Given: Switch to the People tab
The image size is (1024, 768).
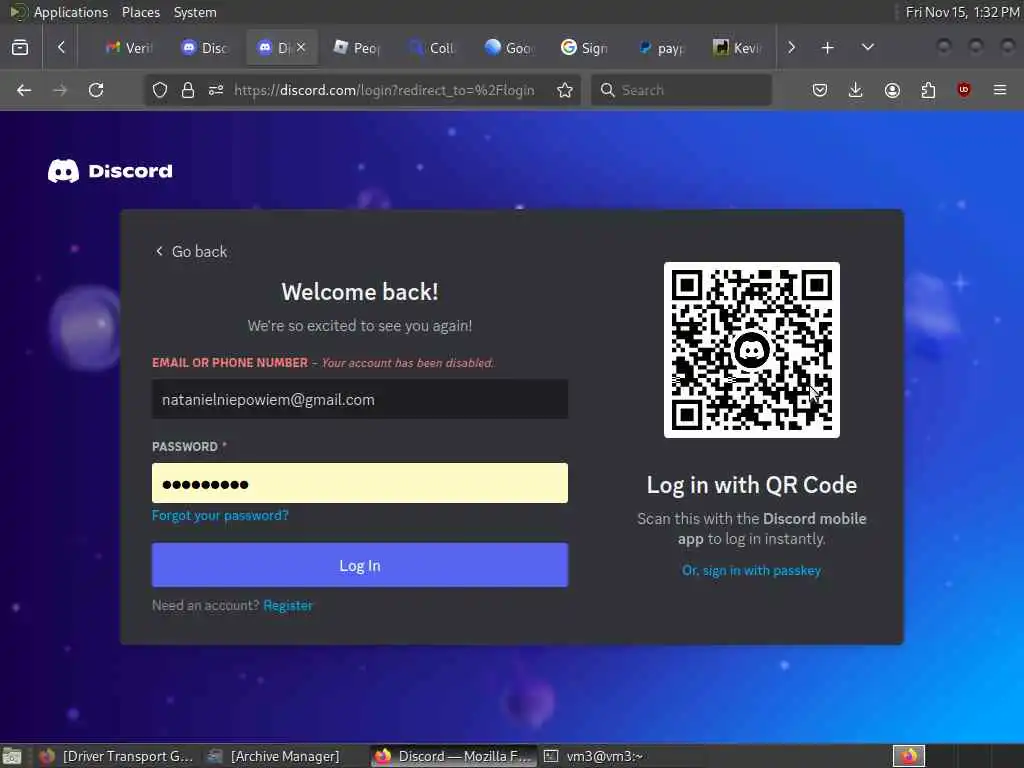Looking at the screenshot, I should [357, 48].
